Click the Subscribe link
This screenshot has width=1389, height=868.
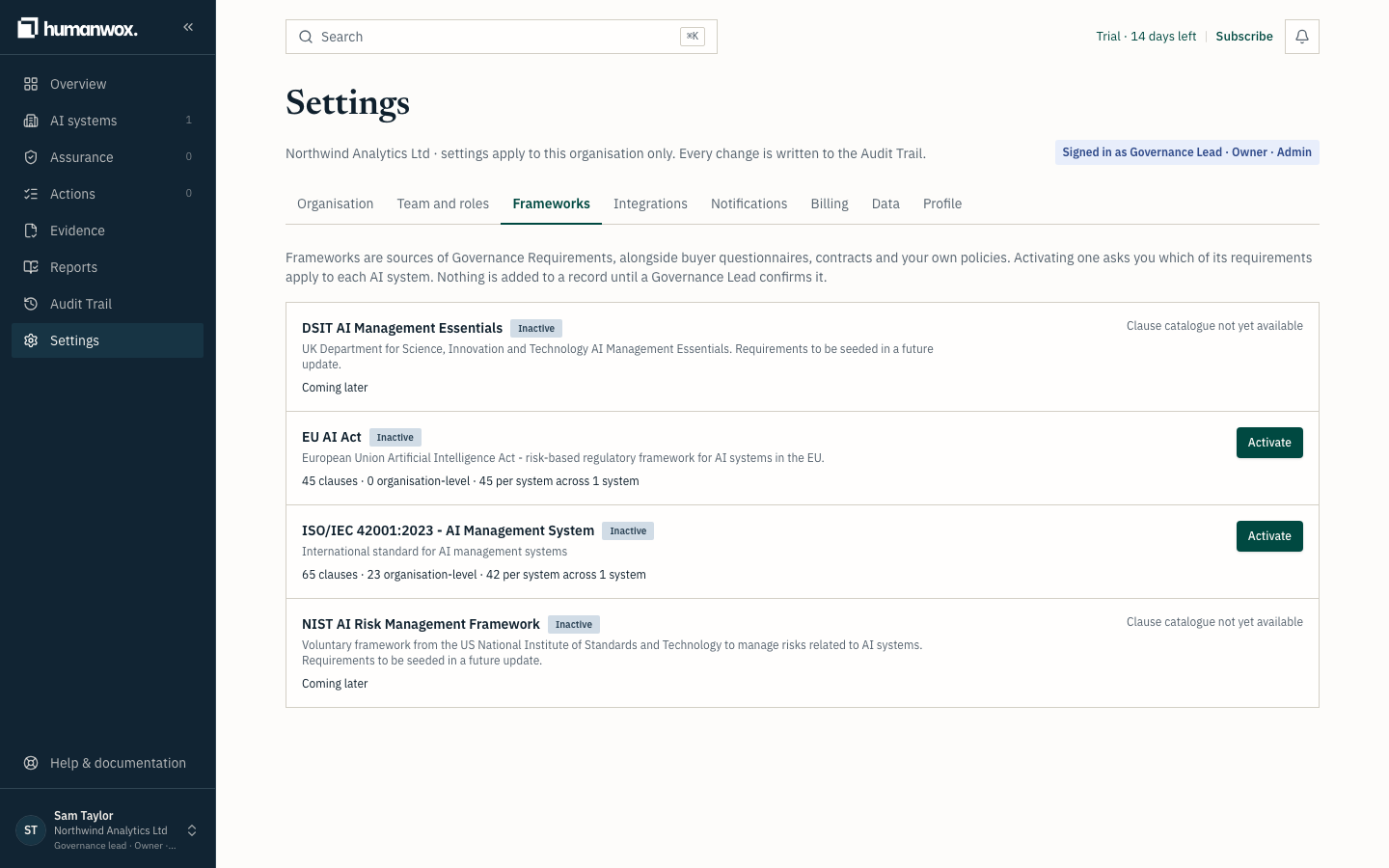[x=1244, y=37]
